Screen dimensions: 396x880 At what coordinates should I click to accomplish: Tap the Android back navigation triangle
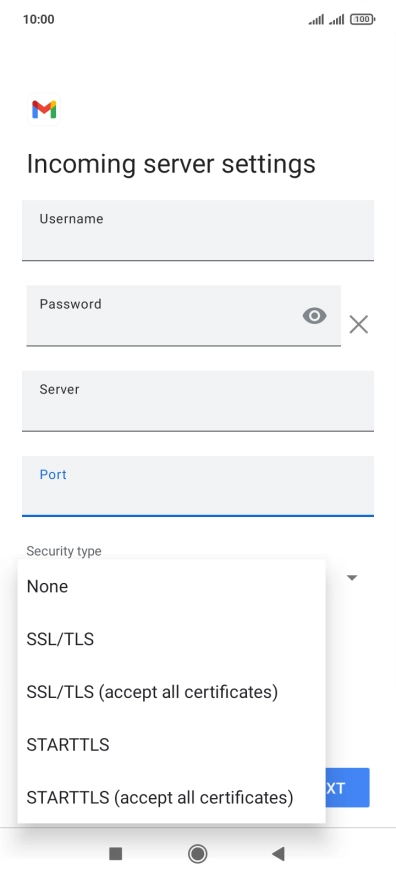point(278,854)
